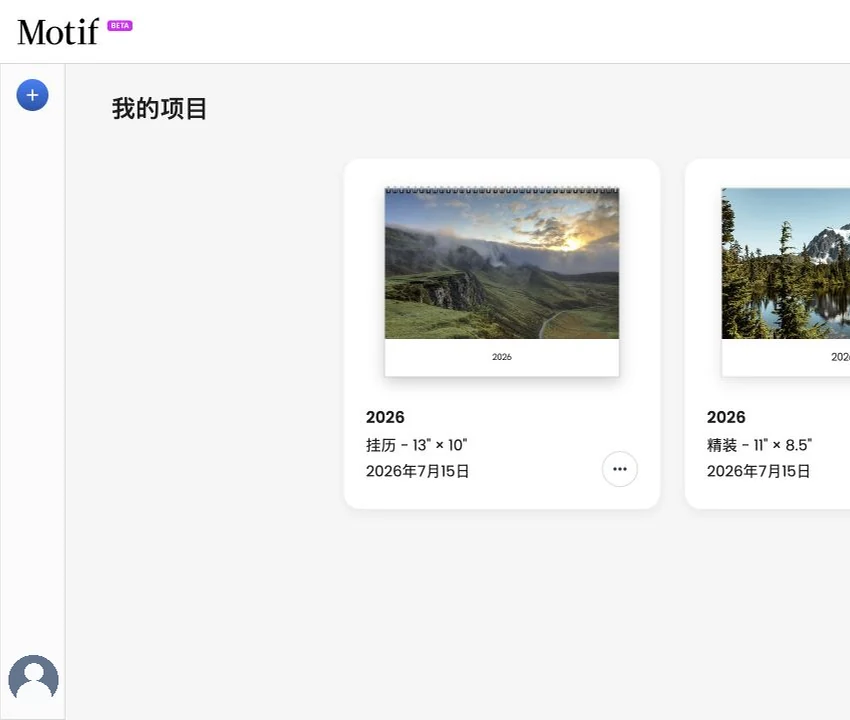Click the purple BETA badge
This screenshot has width=850, height=720.
pyautogui.click(x=120, y=25)
